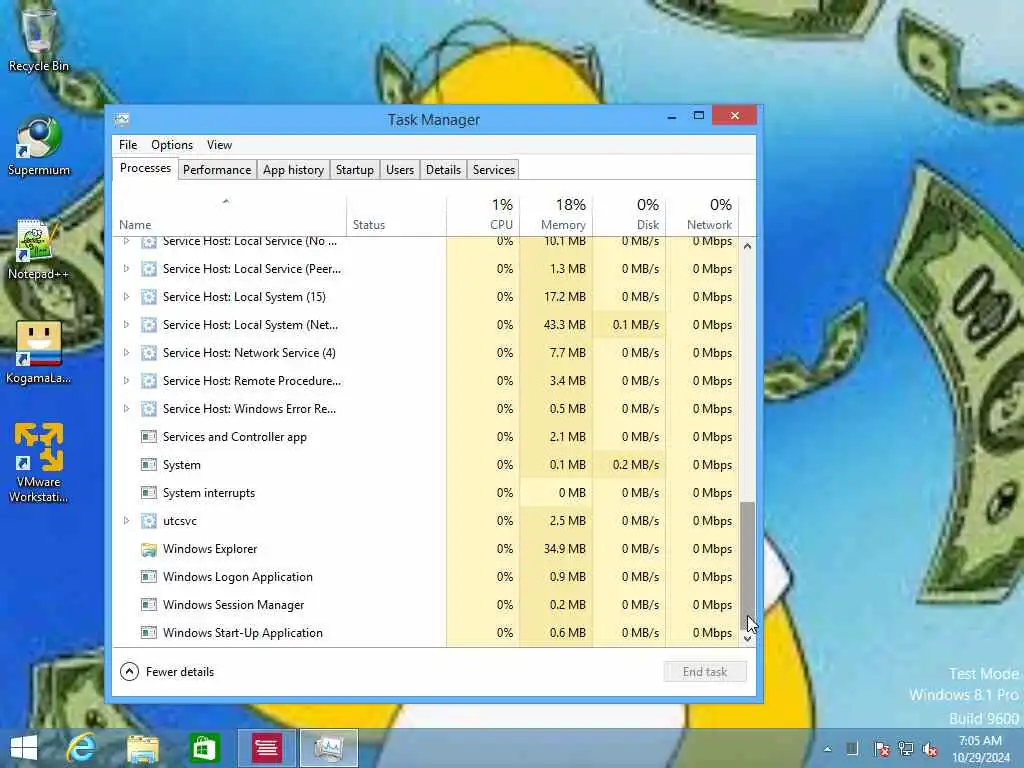The width and height of the screenshot is (1024, 768).
Task: Show hidden system tray icons
Action: pos(827,749)
